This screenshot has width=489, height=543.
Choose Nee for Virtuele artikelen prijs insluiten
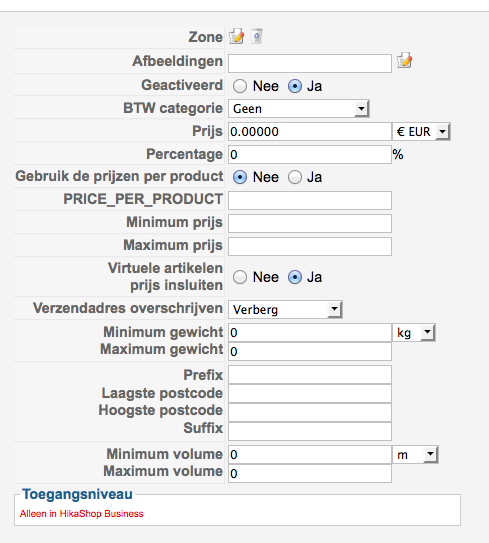240,277
